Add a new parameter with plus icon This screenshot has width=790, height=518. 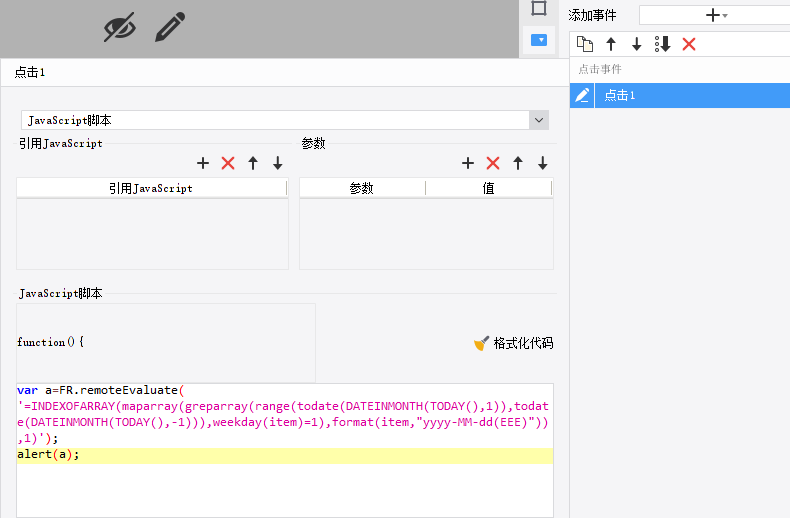pyautogui.click(x=468, y=163)
